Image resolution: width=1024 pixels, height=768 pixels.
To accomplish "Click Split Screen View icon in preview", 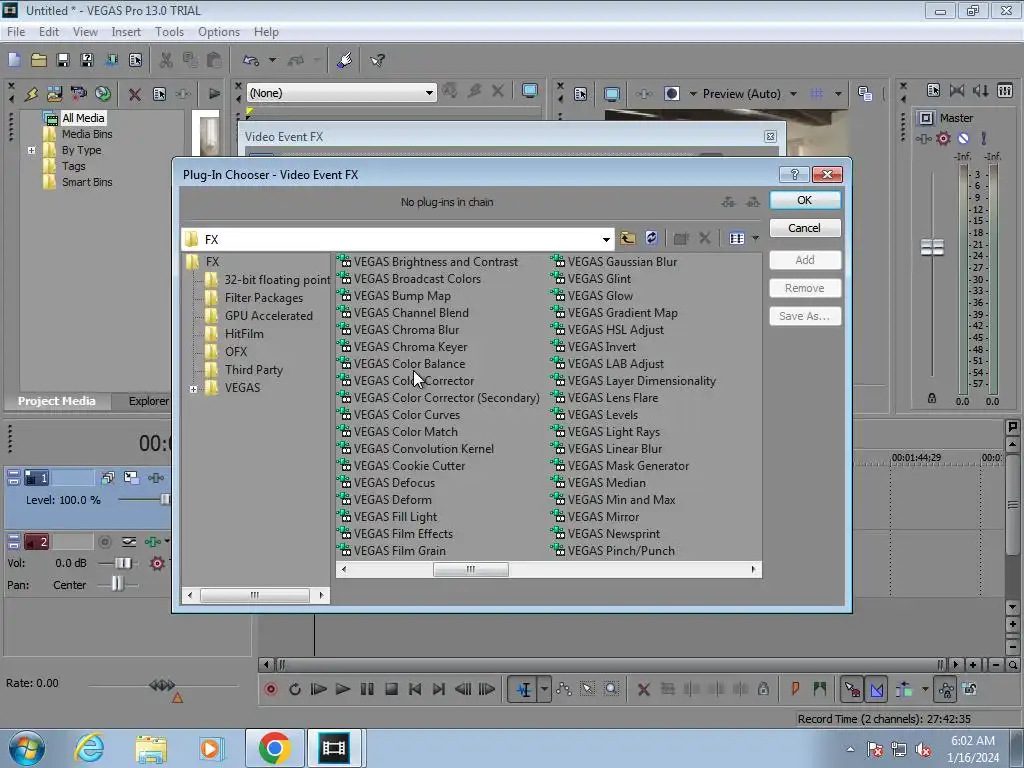I will (671, 94).
